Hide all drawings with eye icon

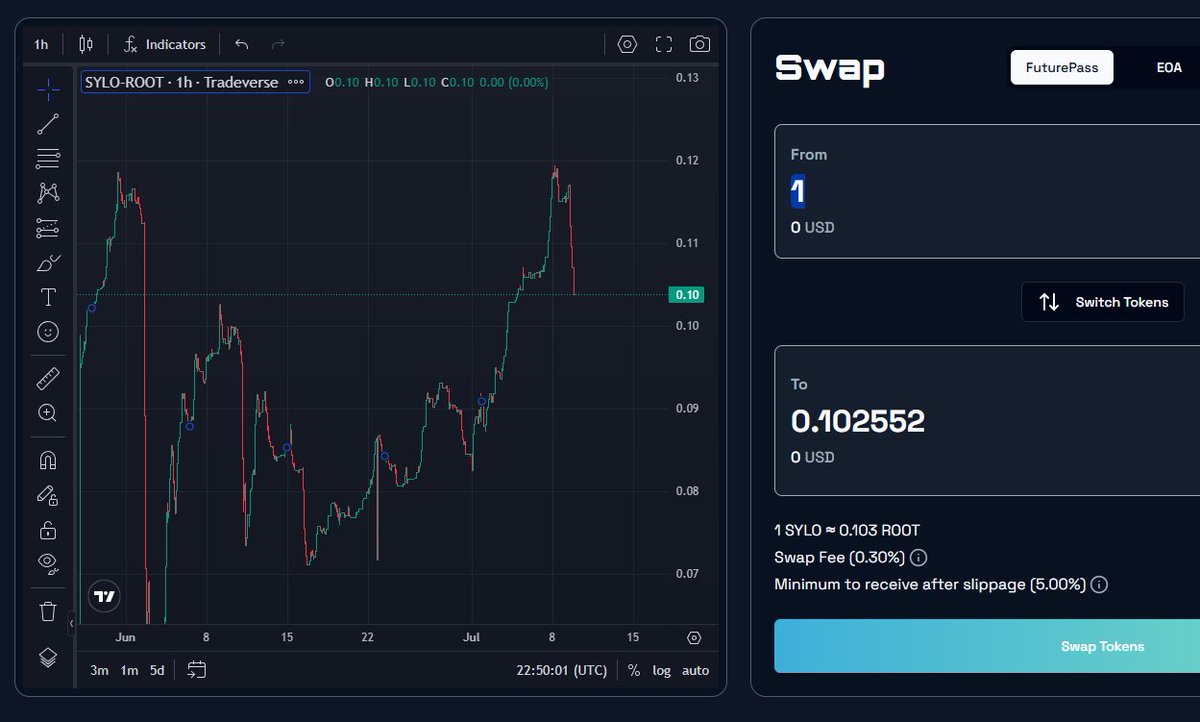click(47, 563)
